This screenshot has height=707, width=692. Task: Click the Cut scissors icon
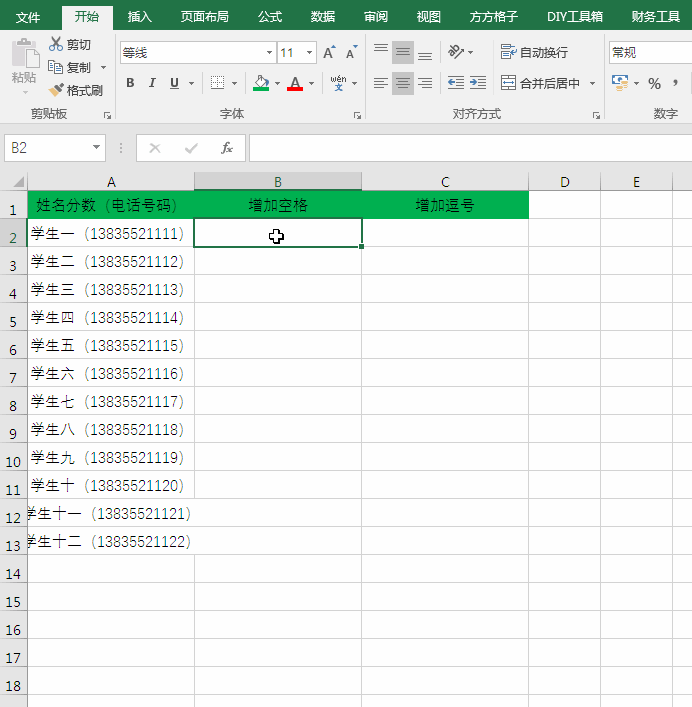pos(56,44)
